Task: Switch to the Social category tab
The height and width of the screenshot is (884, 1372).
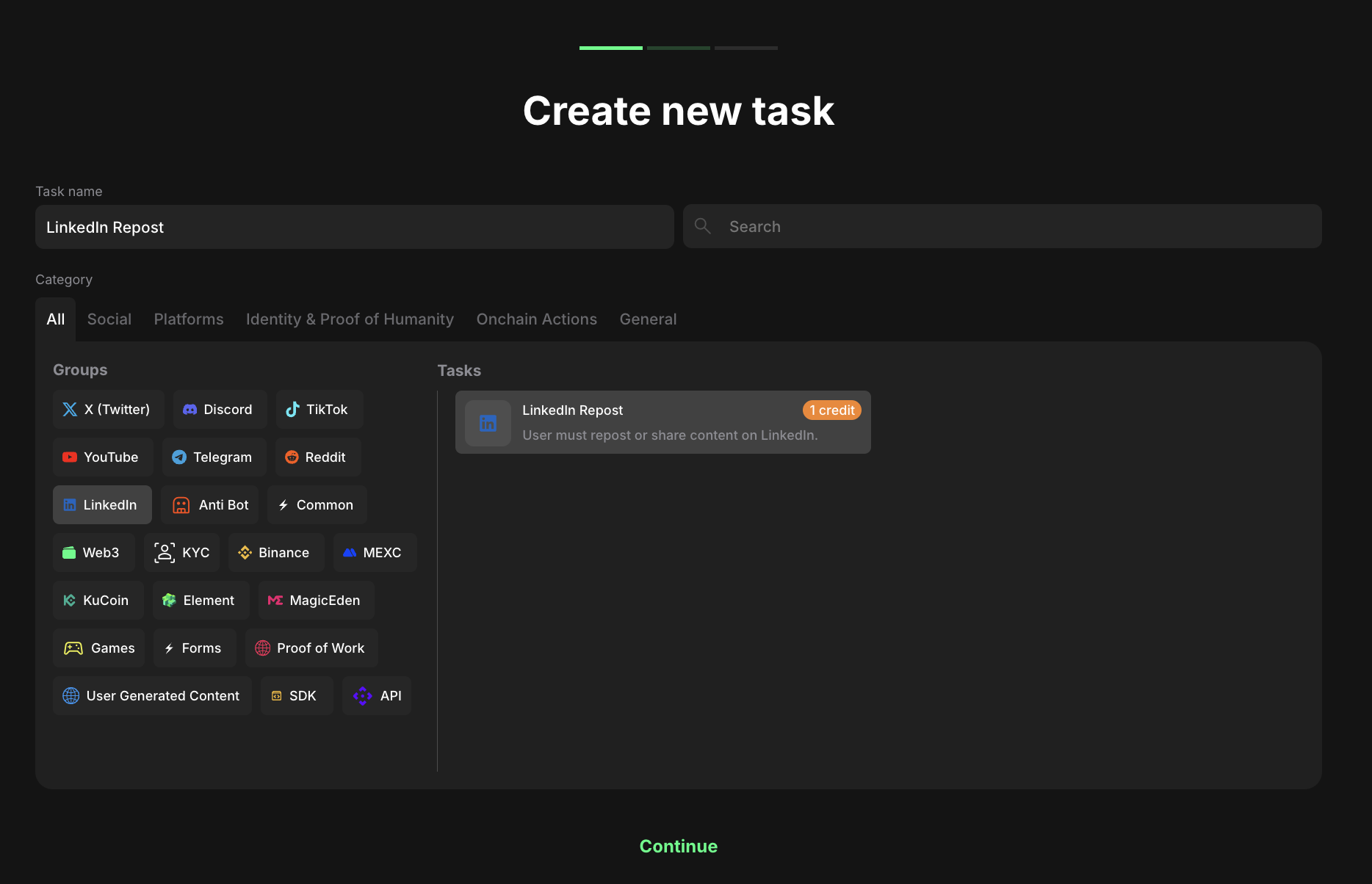Action: tap(109, 319)
